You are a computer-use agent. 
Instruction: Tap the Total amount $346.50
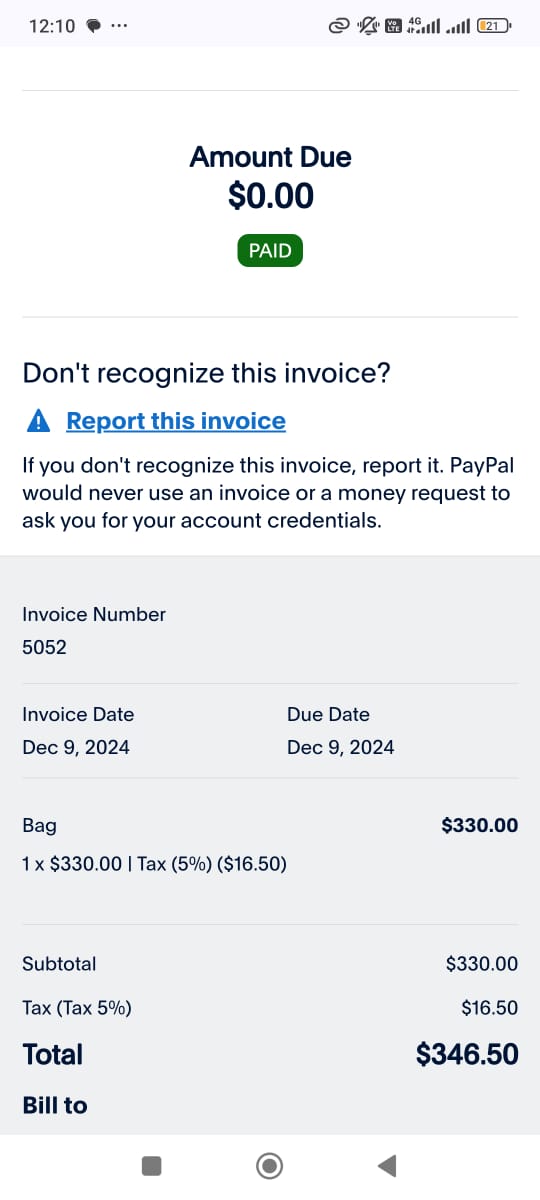467,1054
